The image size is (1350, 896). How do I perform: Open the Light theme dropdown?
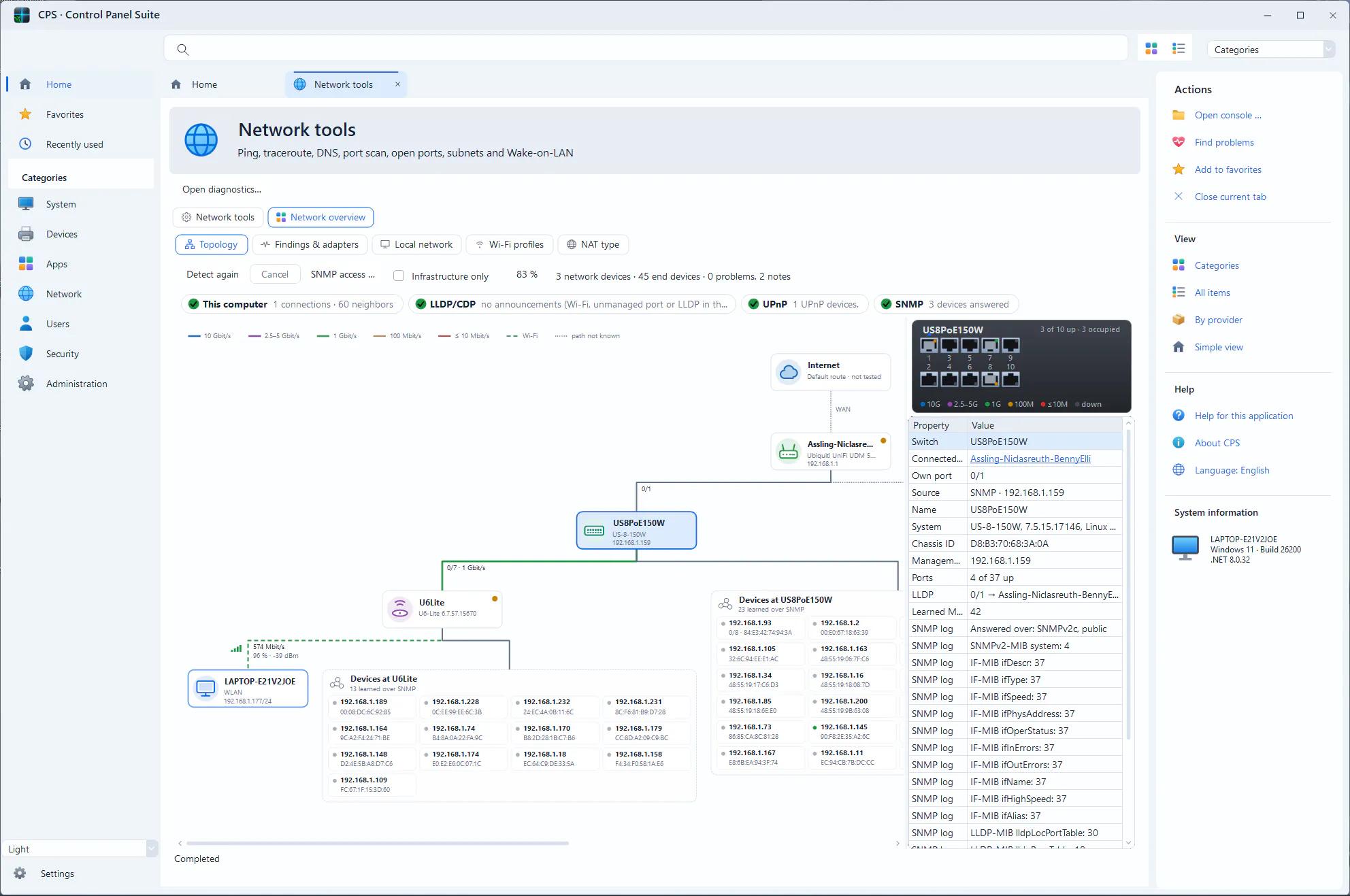click(80, 848)
